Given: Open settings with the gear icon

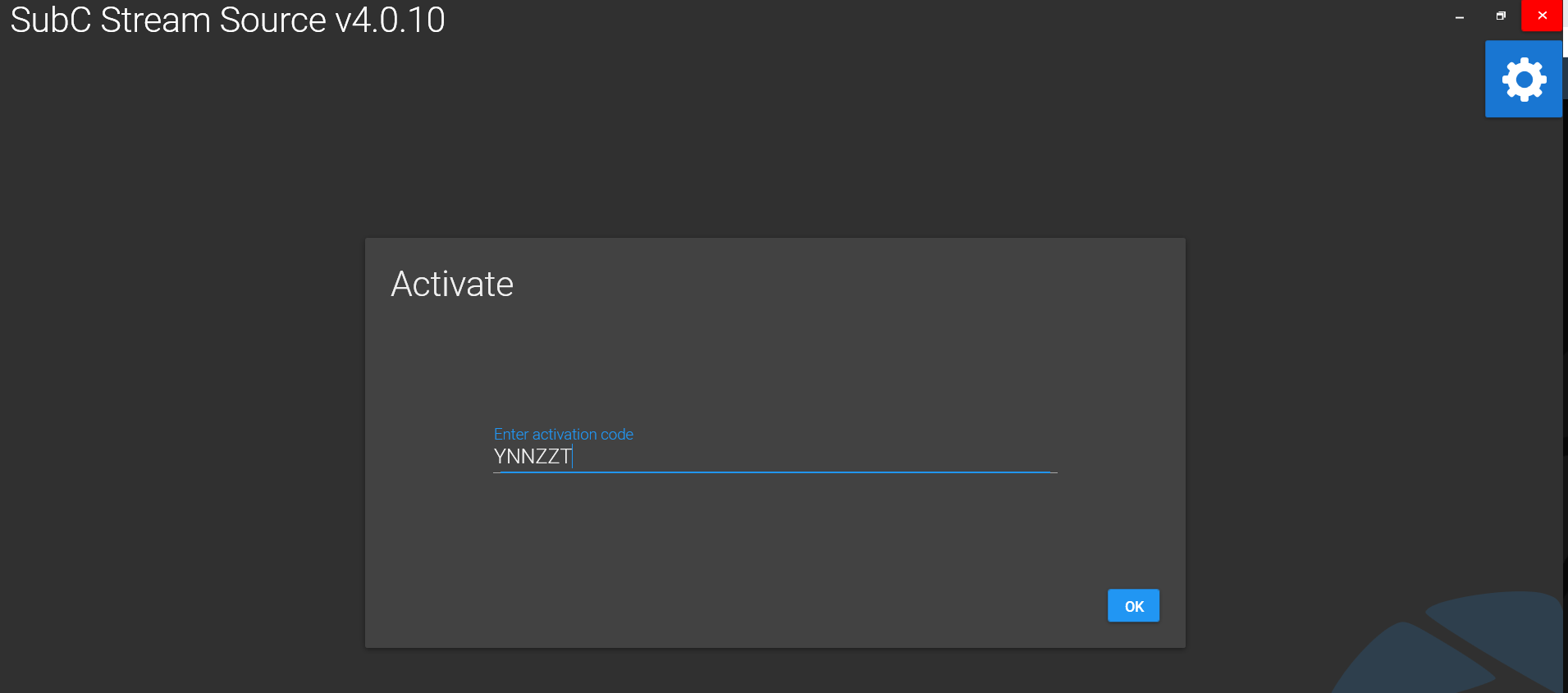Looking at the screenshot, I should point(1524,80).
